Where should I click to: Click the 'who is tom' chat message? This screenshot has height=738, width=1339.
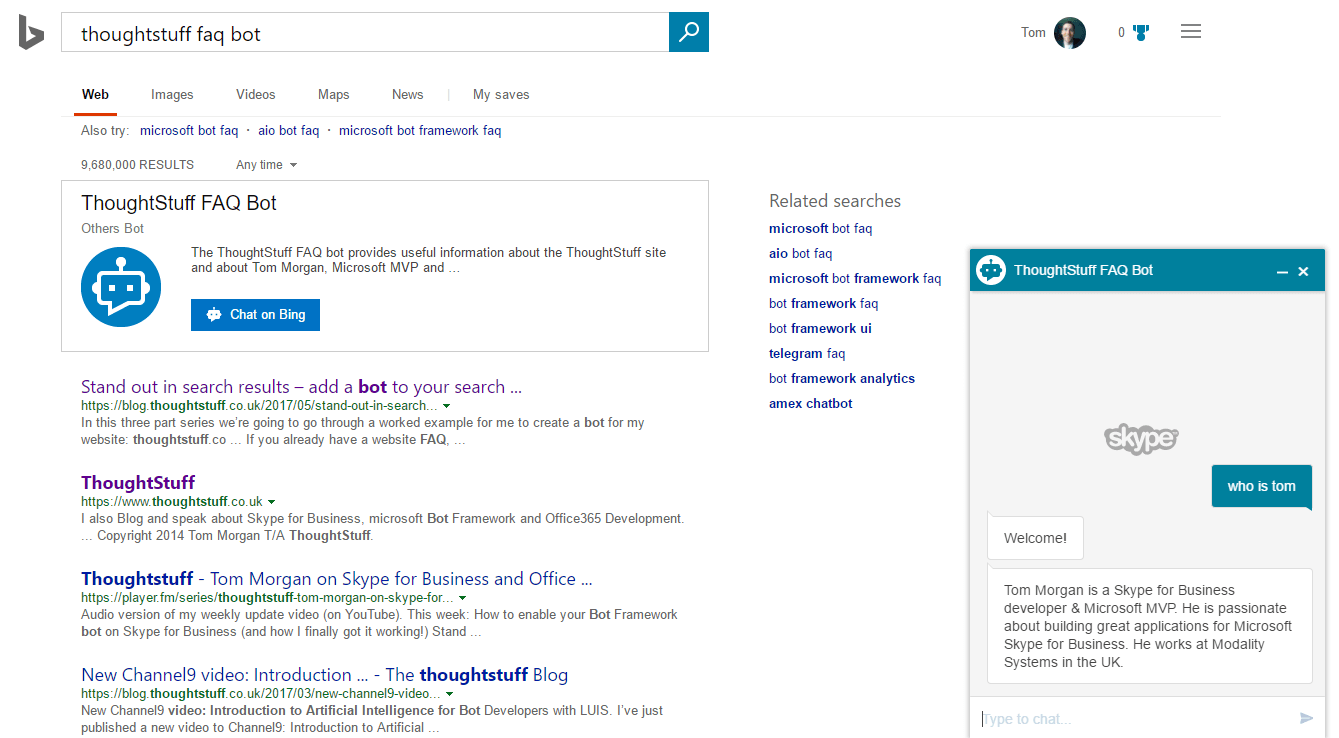coord(1261,486)
